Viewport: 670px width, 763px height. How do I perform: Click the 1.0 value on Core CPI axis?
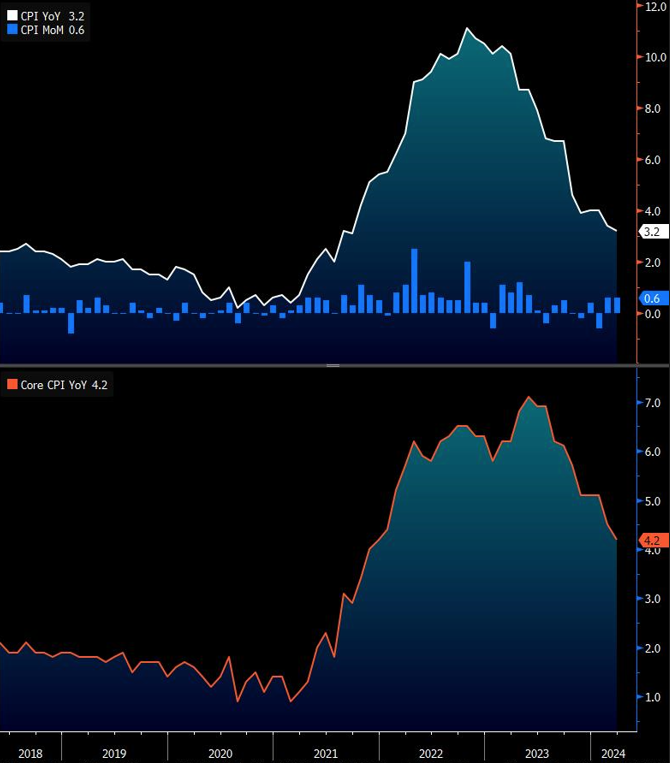652,697
